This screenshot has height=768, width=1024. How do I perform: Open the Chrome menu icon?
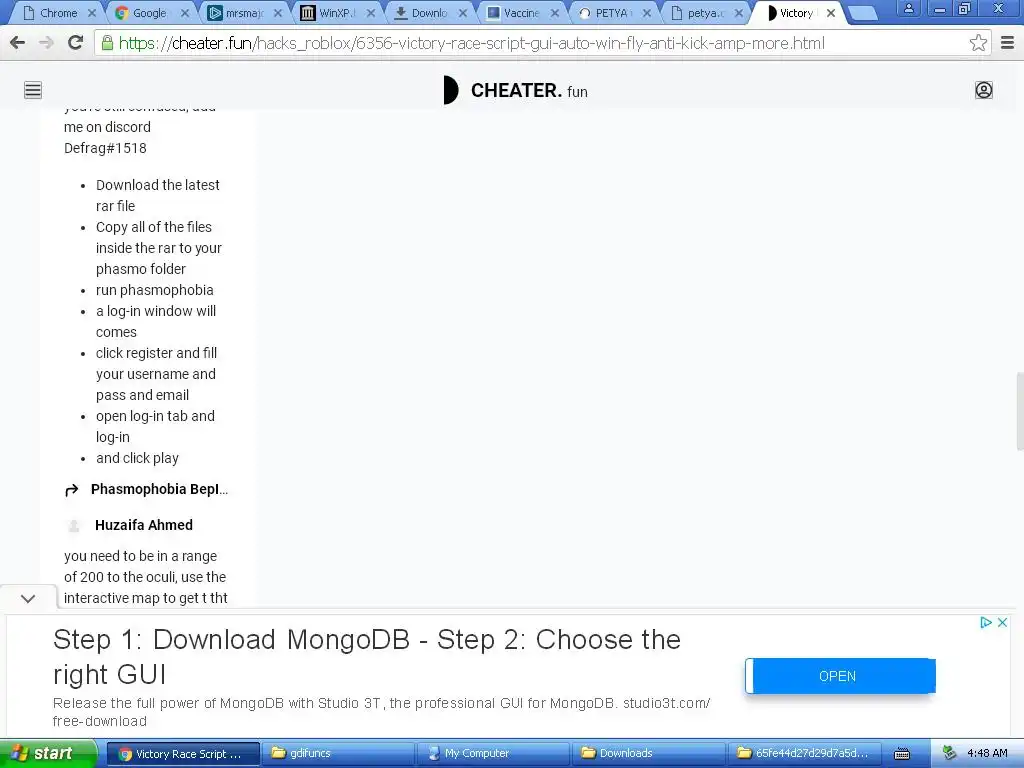pyautogui.click(x=1007, y=43)
